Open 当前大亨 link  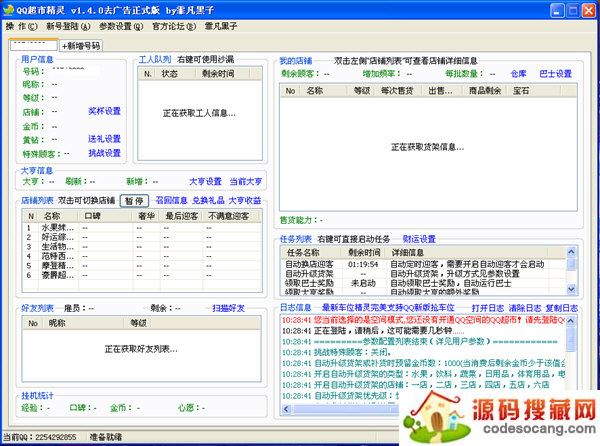pyautogui.click(x=246, y=181)
